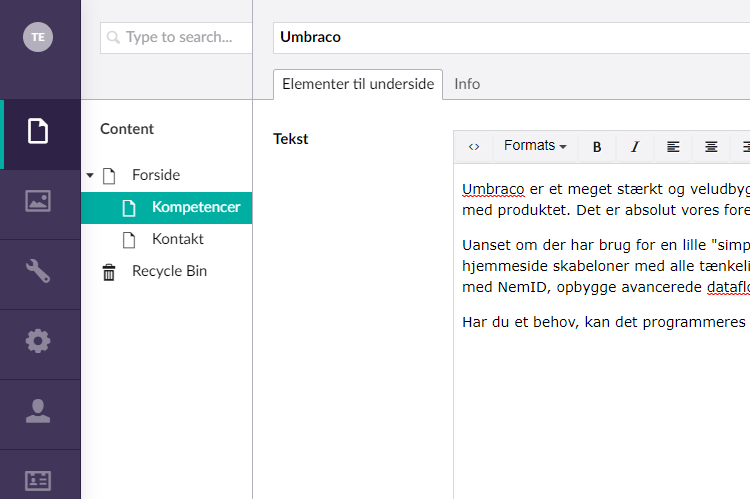Viewport: 750px width, 500px height.
Task: Open the Settings wrench section
Action: (x=38, y=271)
